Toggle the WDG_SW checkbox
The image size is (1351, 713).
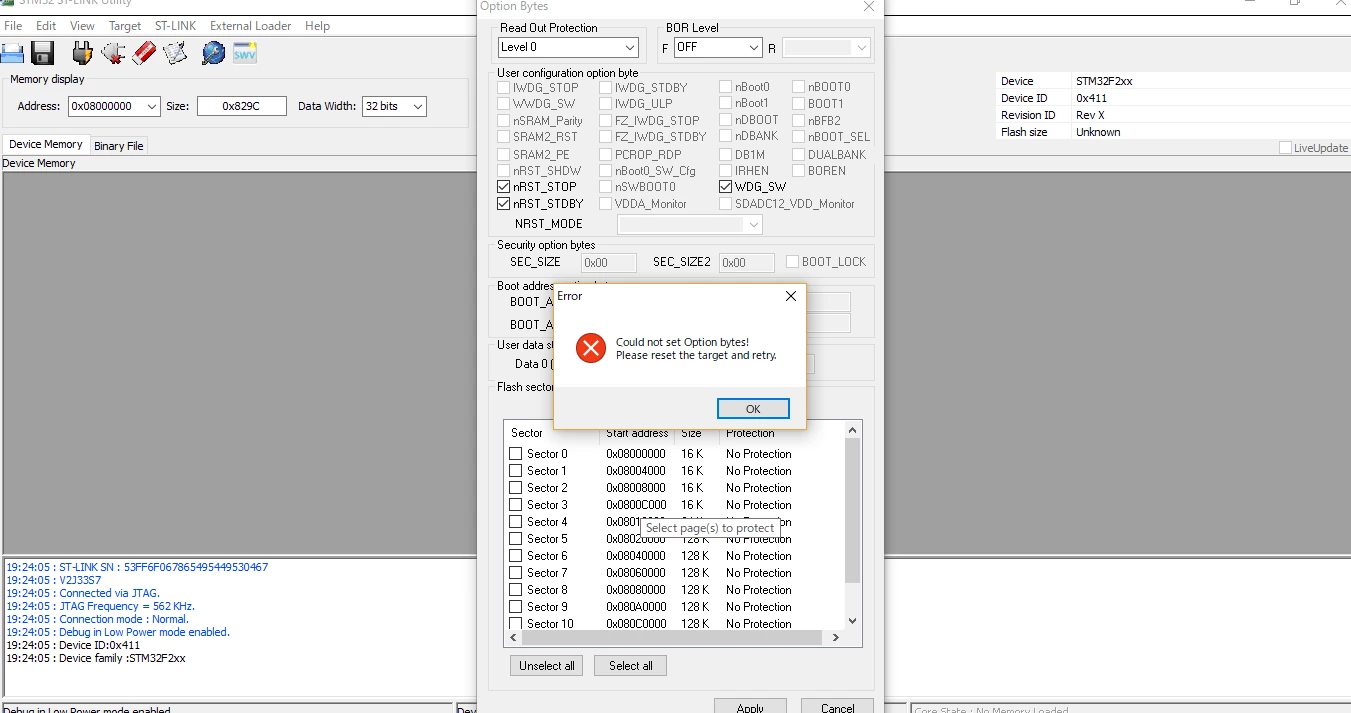click(726, 187)
